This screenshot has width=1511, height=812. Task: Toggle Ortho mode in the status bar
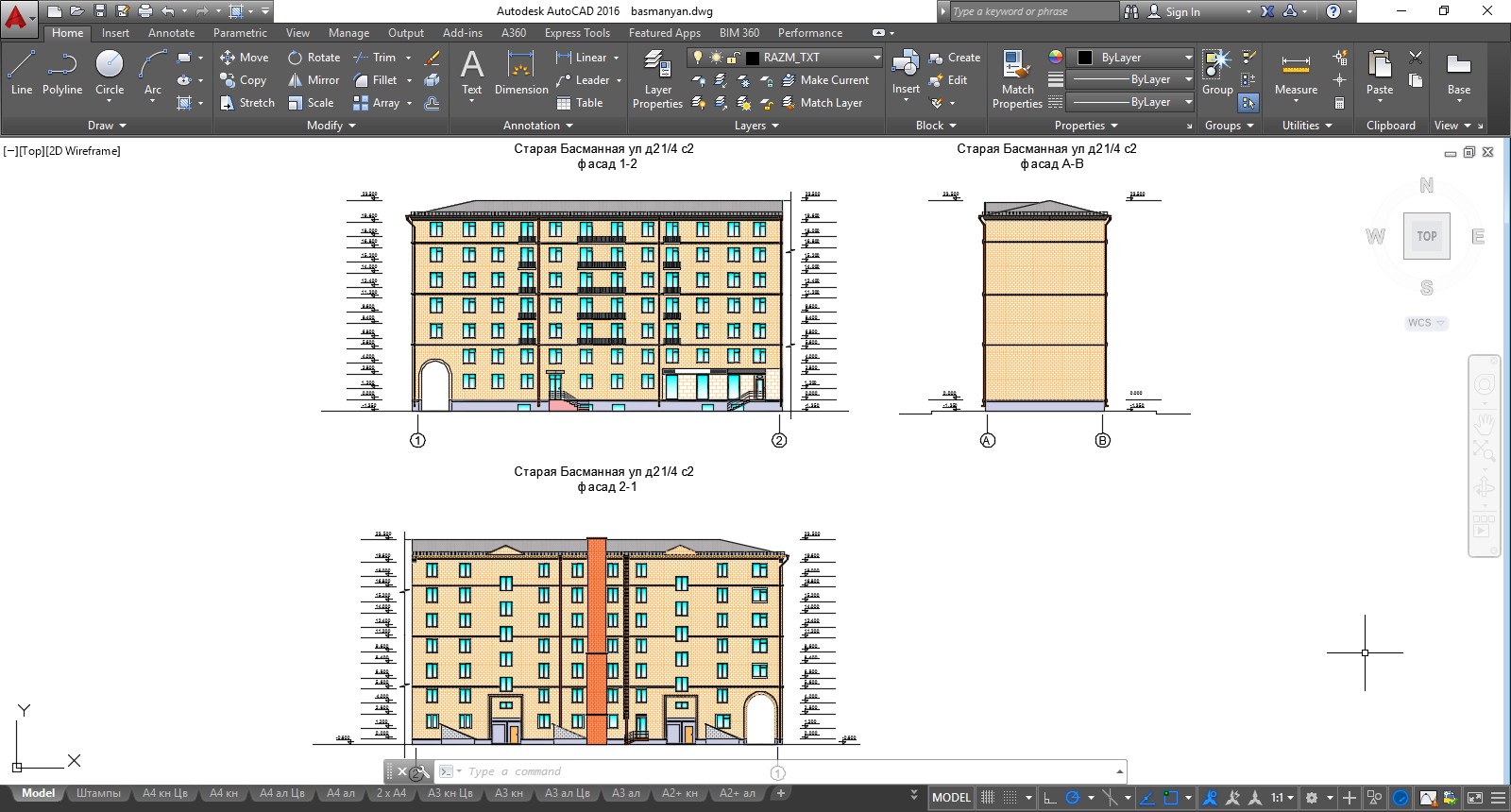pos(1049,798)
